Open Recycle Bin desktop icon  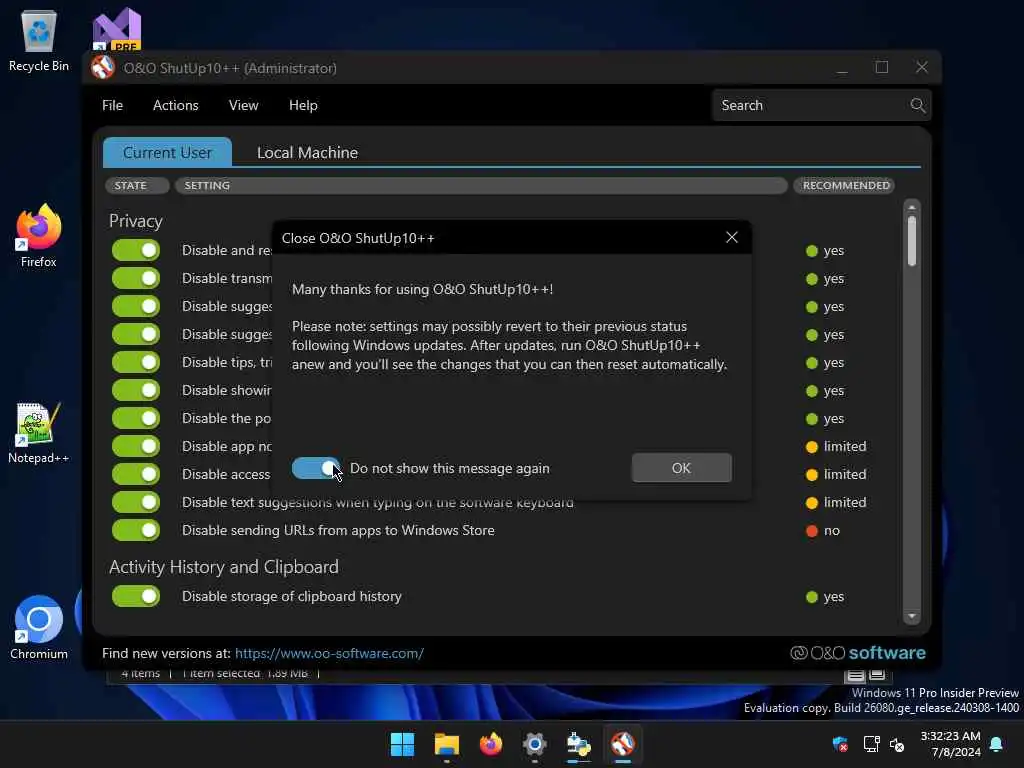pos(39,40)
